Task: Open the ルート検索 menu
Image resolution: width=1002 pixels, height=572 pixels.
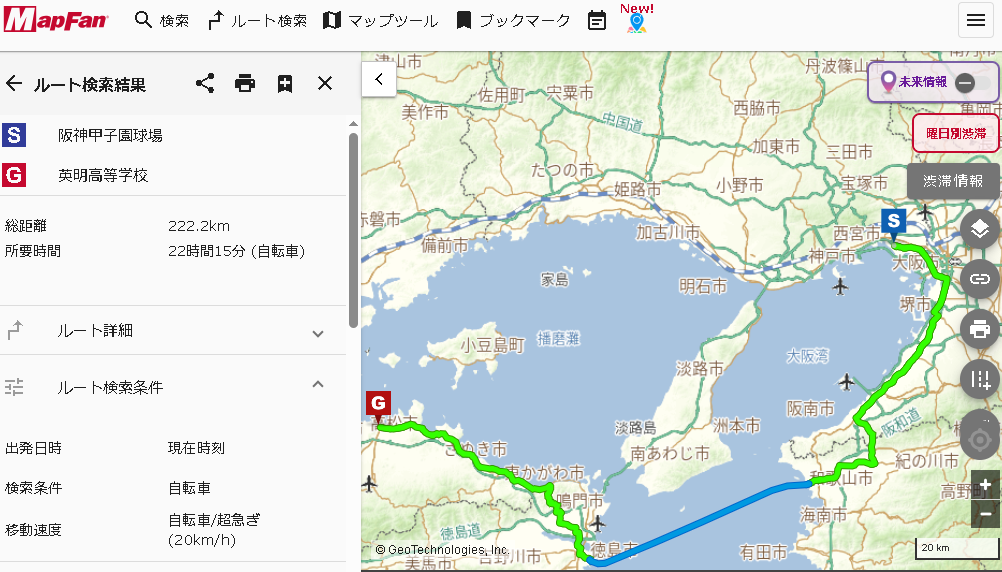Action: [x=258, y=20]
